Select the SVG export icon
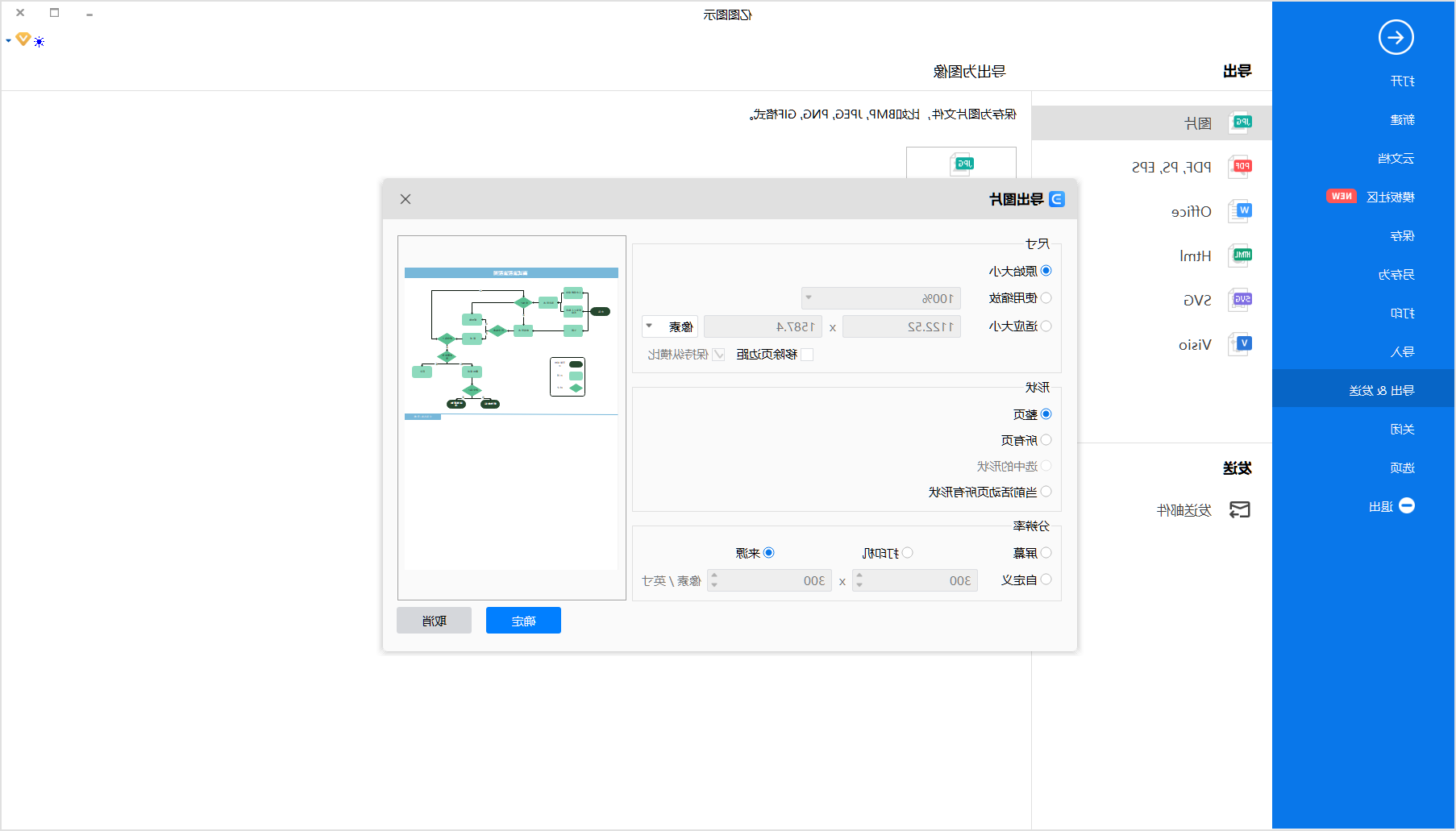Image resolution: width=1456 pixels, height=831 pixels. pos(1239,300)
